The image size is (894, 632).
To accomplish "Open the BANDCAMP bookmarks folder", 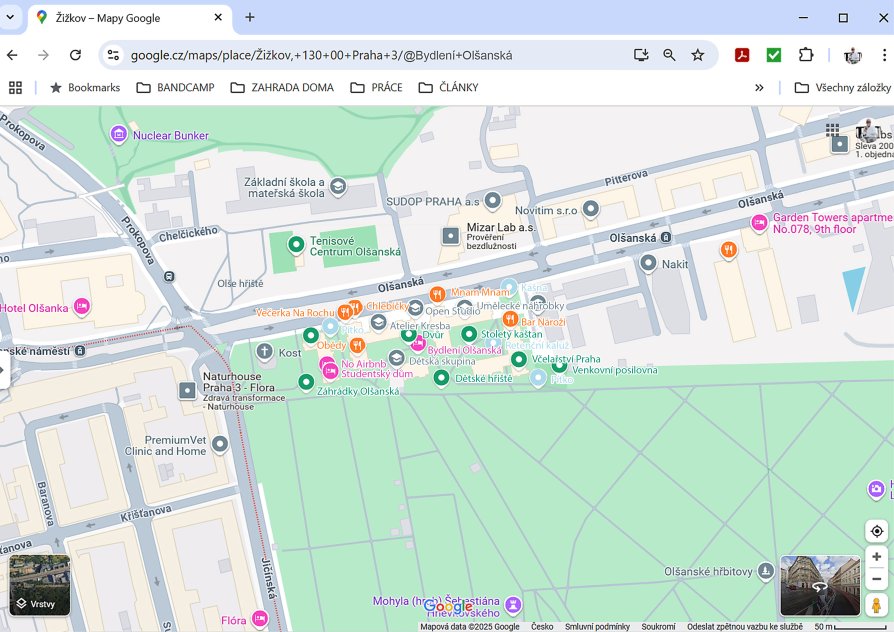I will [x=176, y=87].
